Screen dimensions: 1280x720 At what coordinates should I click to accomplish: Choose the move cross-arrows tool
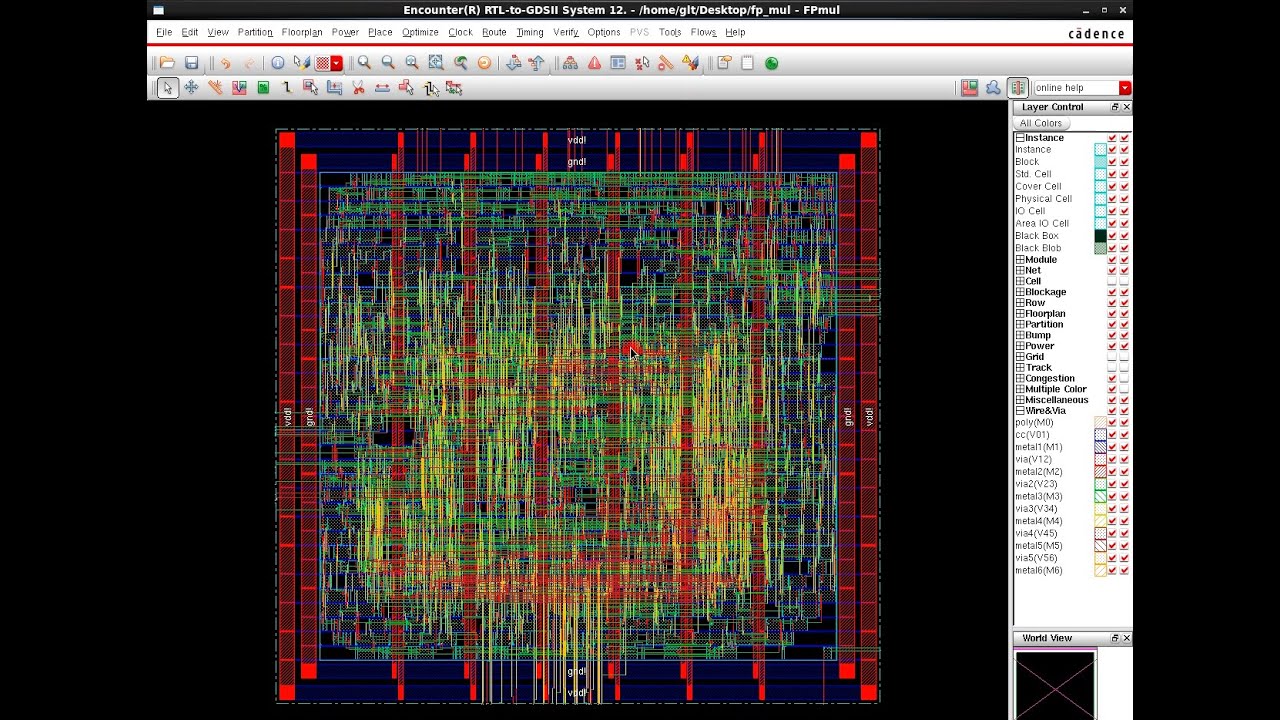click(191, 88)
